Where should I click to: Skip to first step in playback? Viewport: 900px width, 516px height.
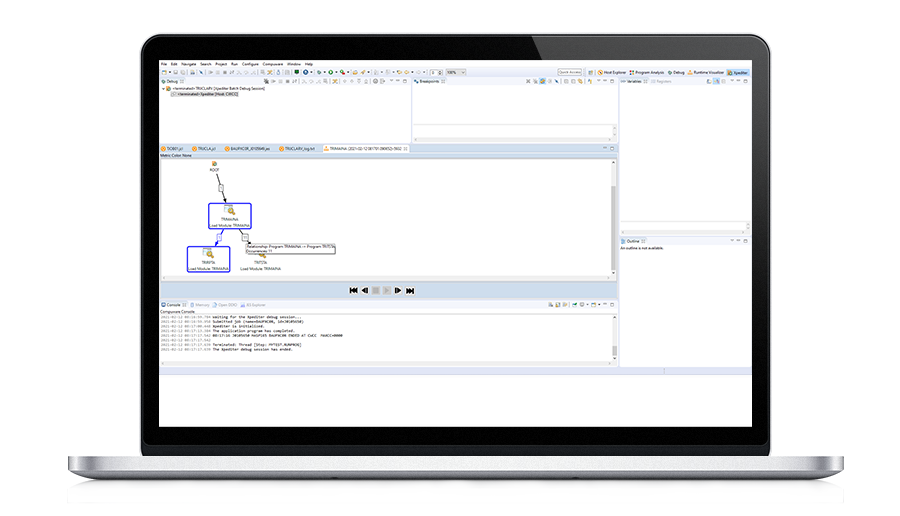354,290
